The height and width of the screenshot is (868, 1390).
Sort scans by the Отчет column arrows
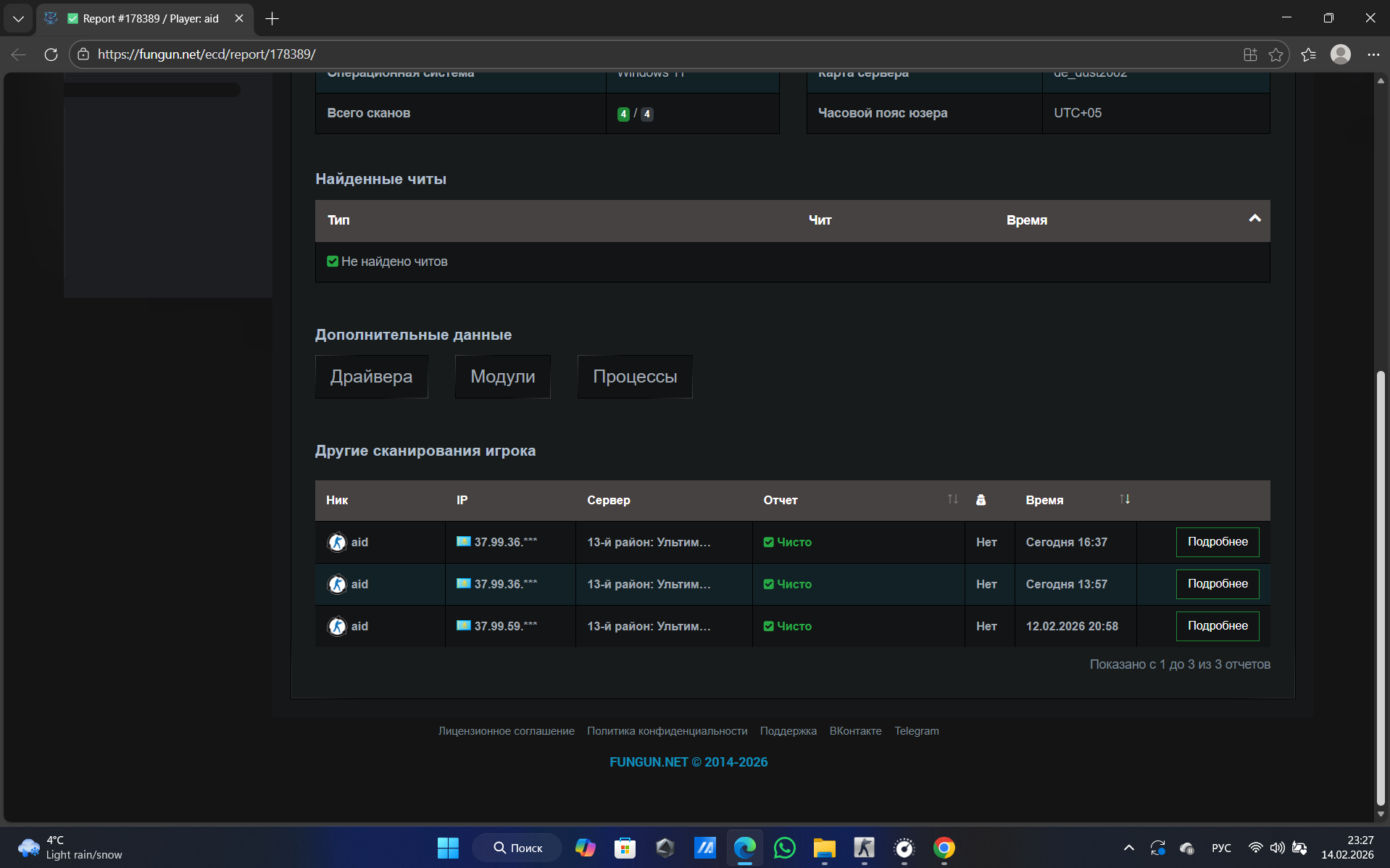(952, 499)
